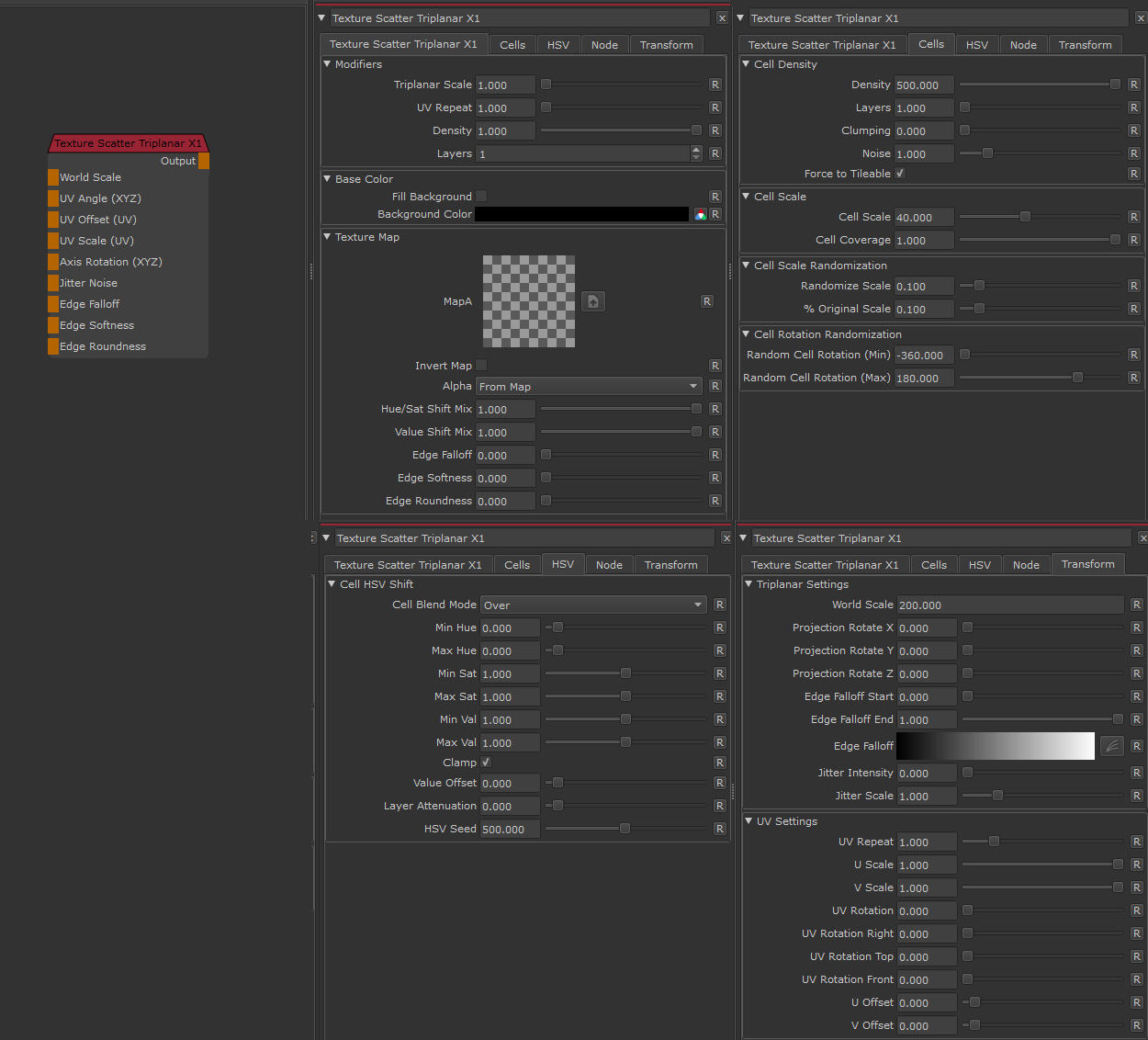Reset the Triplanar Scale with its R icon
1148x1040 pixels.
(x=715, y=85)
